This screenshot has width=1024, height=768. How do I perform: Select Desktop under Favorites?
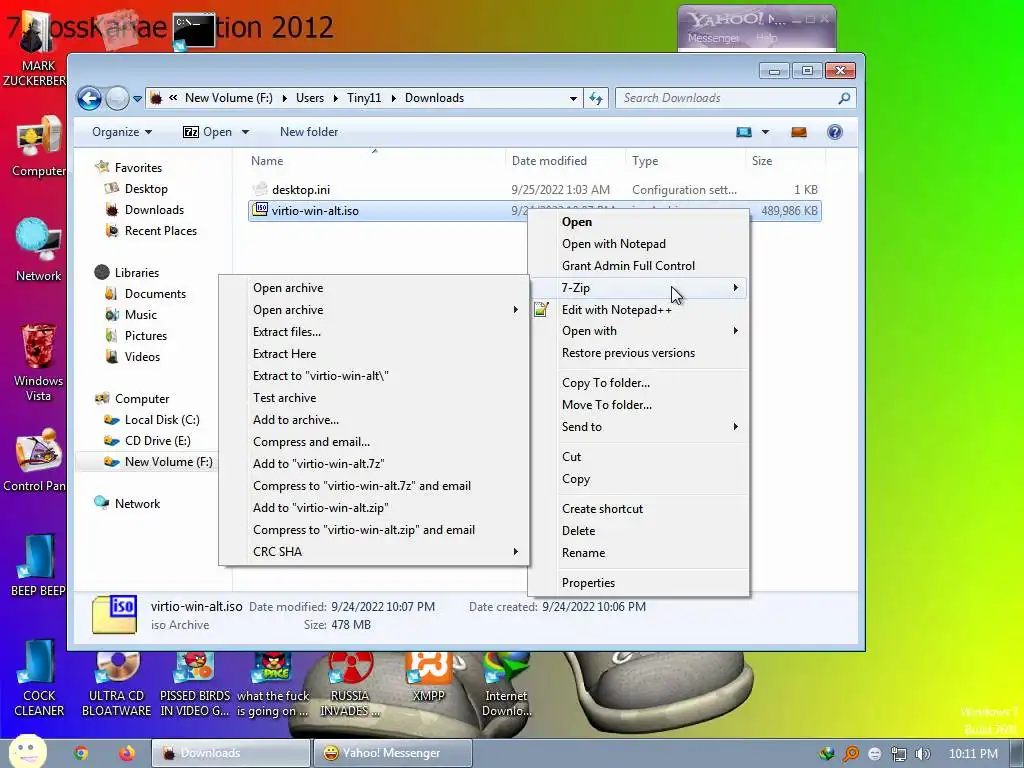tap(146, 189)
